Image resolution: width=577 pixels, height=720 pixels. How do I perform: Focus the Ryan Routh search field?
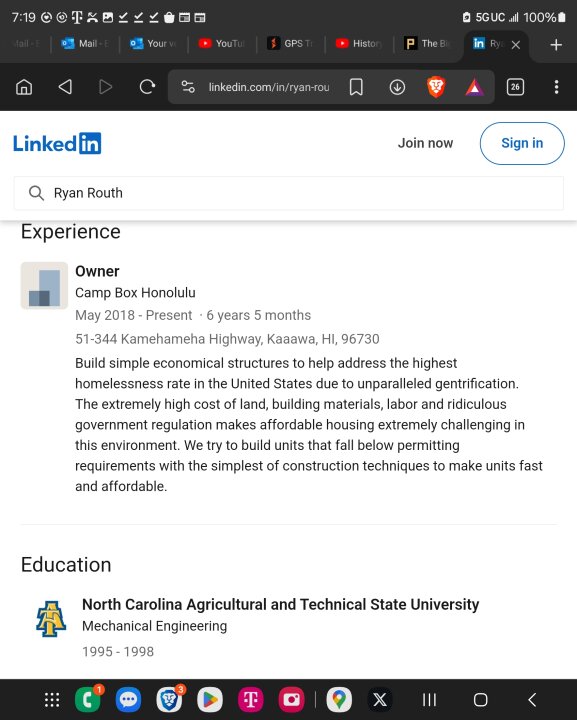tap(289, 193)
